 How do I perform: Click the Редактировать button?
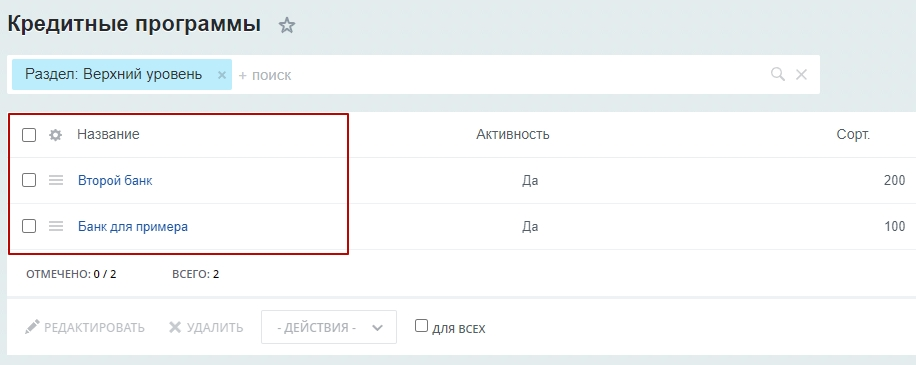click(x=85, y=327)
